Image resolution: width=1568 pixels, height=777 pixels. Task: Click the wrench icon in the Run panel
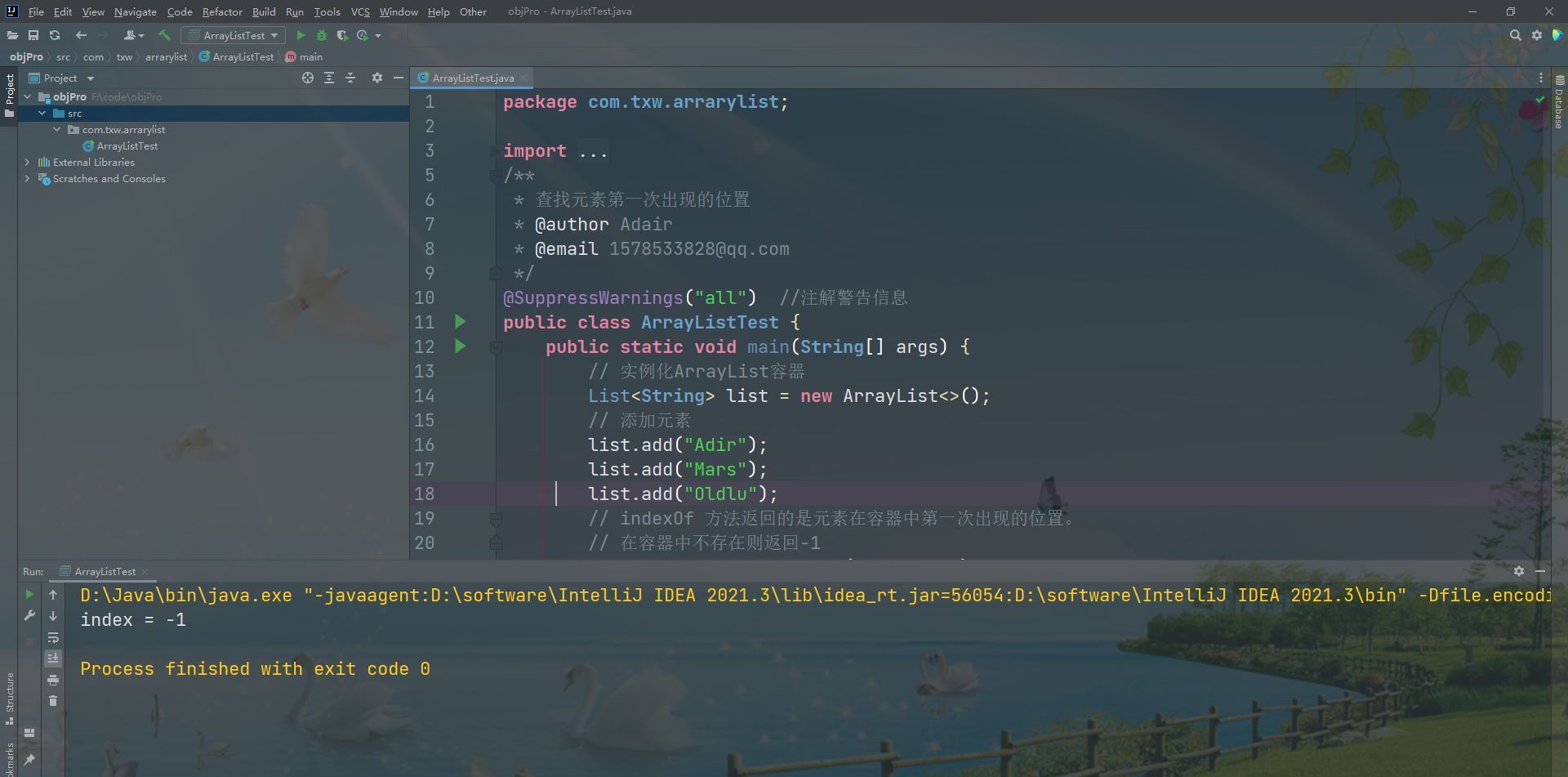[29, 615]
